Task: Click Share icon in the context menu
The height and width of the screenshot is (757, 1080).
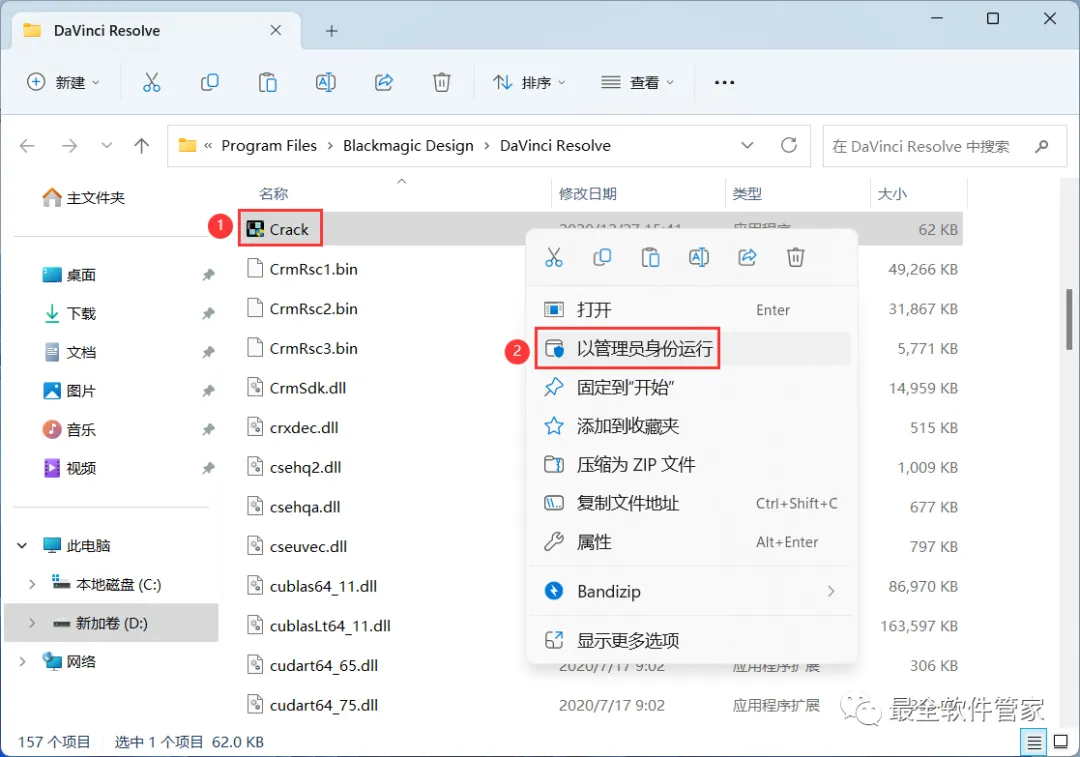Action: point(747,258)
